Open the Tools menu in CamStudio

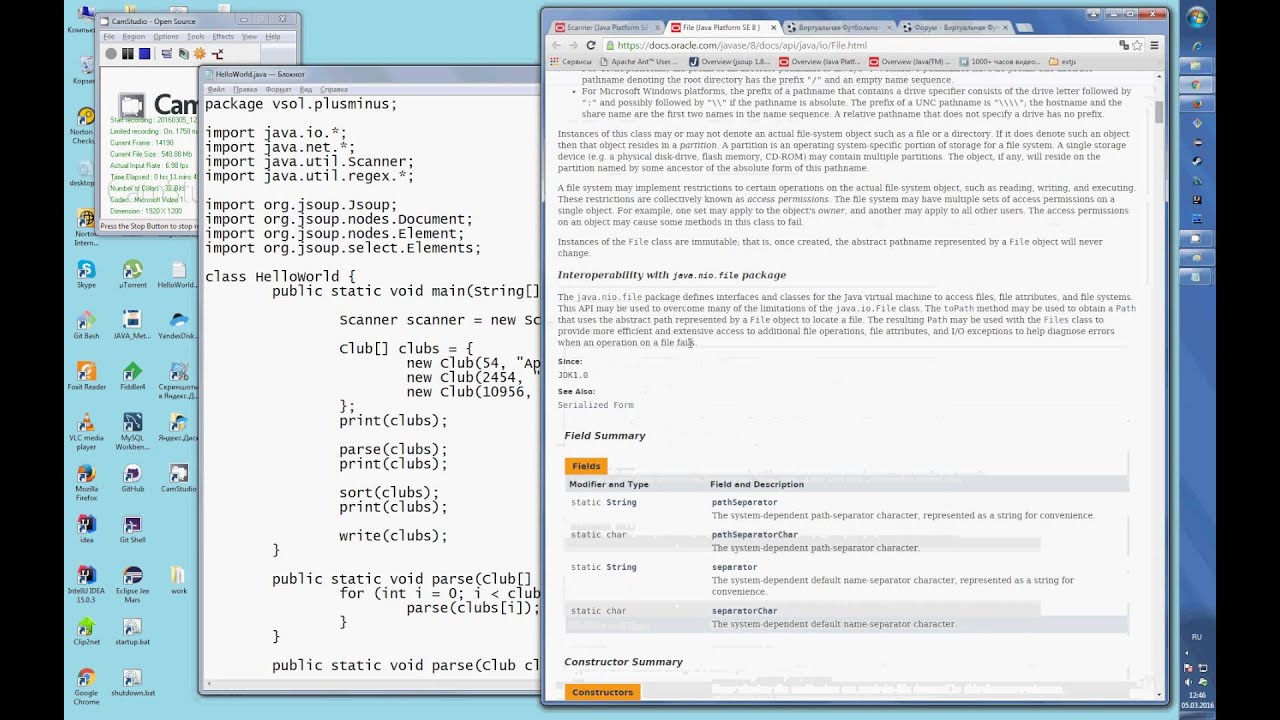pos(195,37)
